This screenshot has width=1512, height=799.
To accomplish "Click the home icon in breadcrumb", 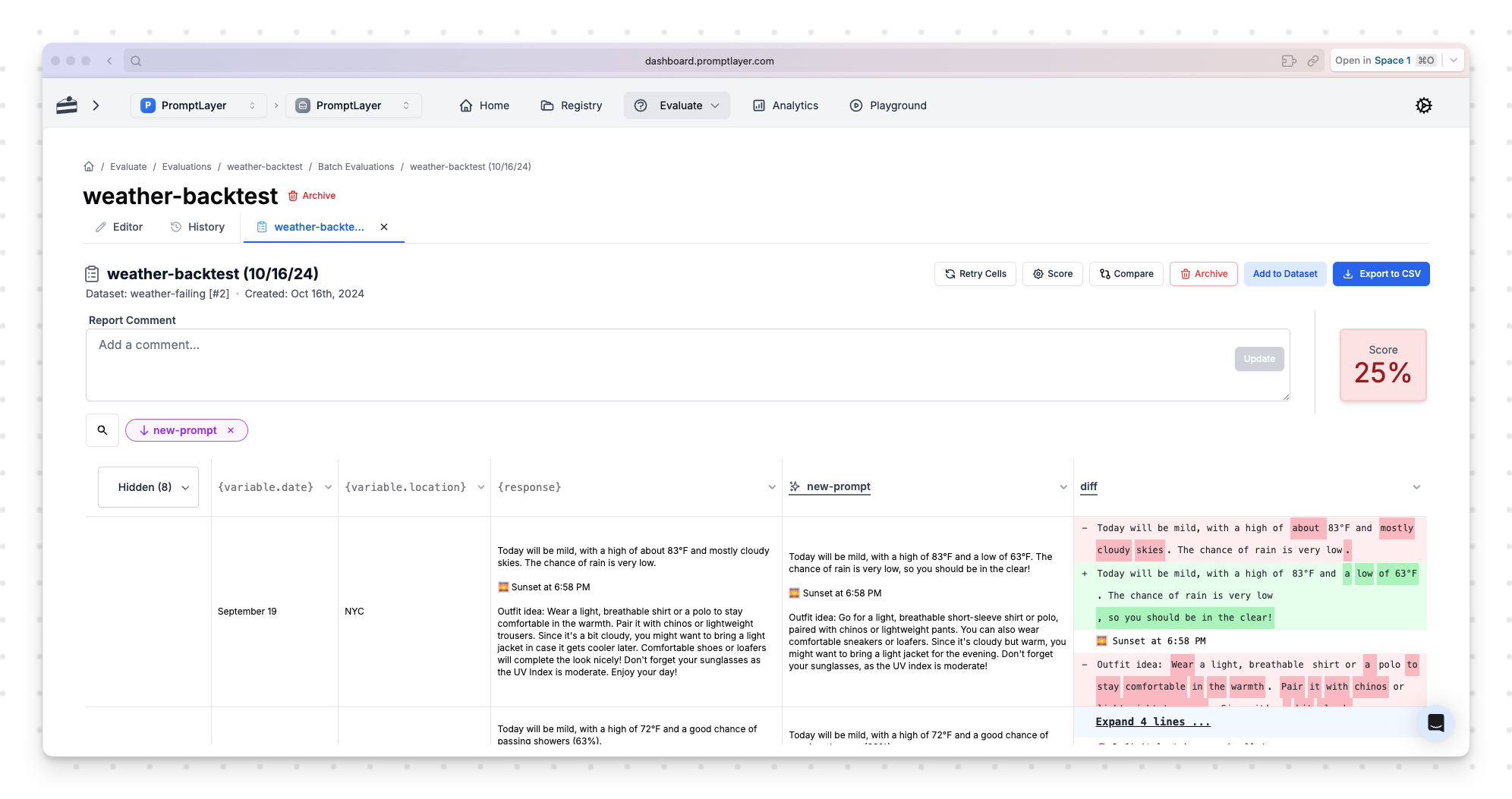I will point(89,167).
